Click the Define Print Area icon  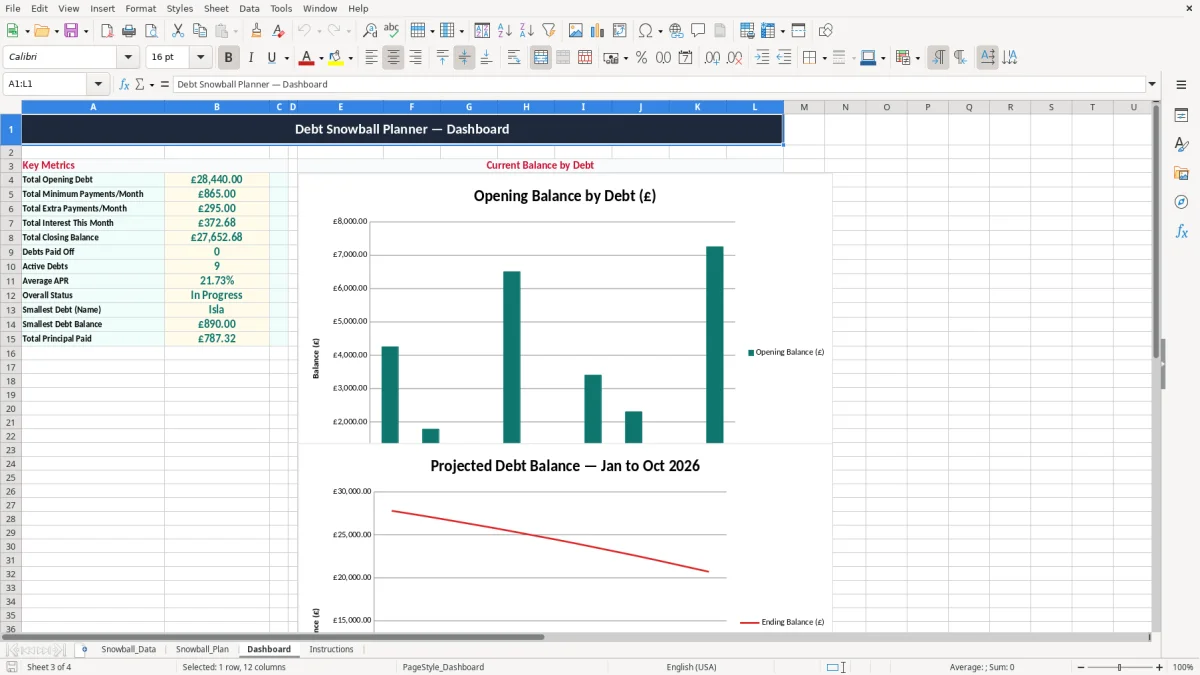tap(746, 31)
